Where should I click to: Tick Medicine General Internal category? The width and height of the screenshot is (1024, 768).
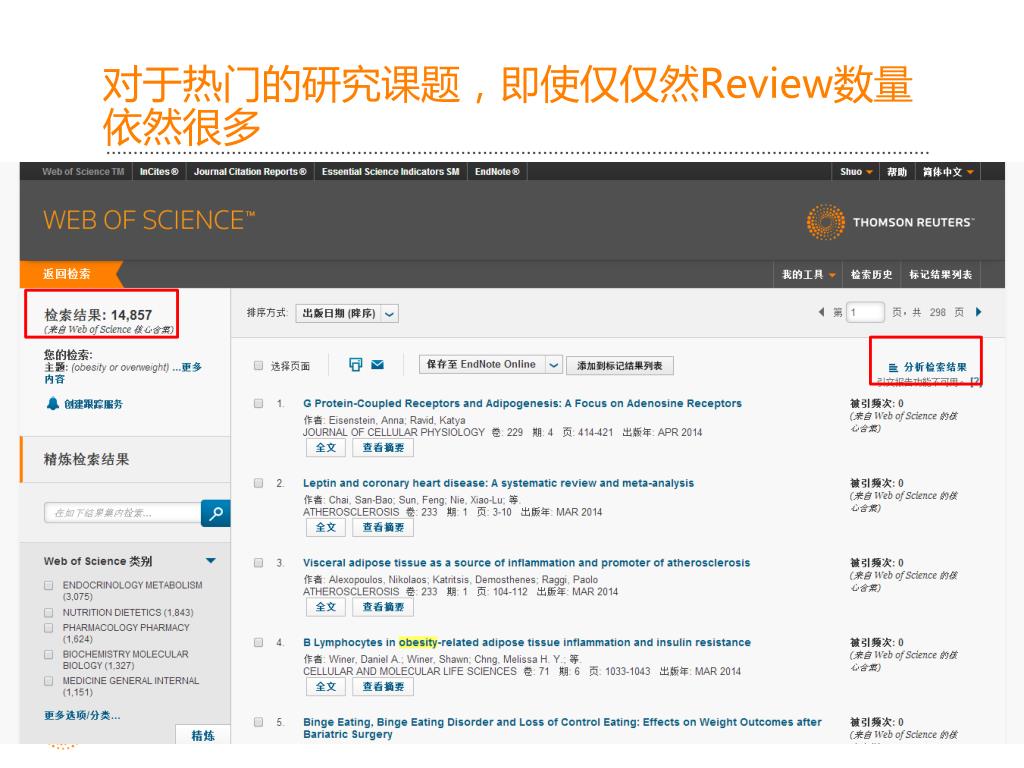[48, 681]
